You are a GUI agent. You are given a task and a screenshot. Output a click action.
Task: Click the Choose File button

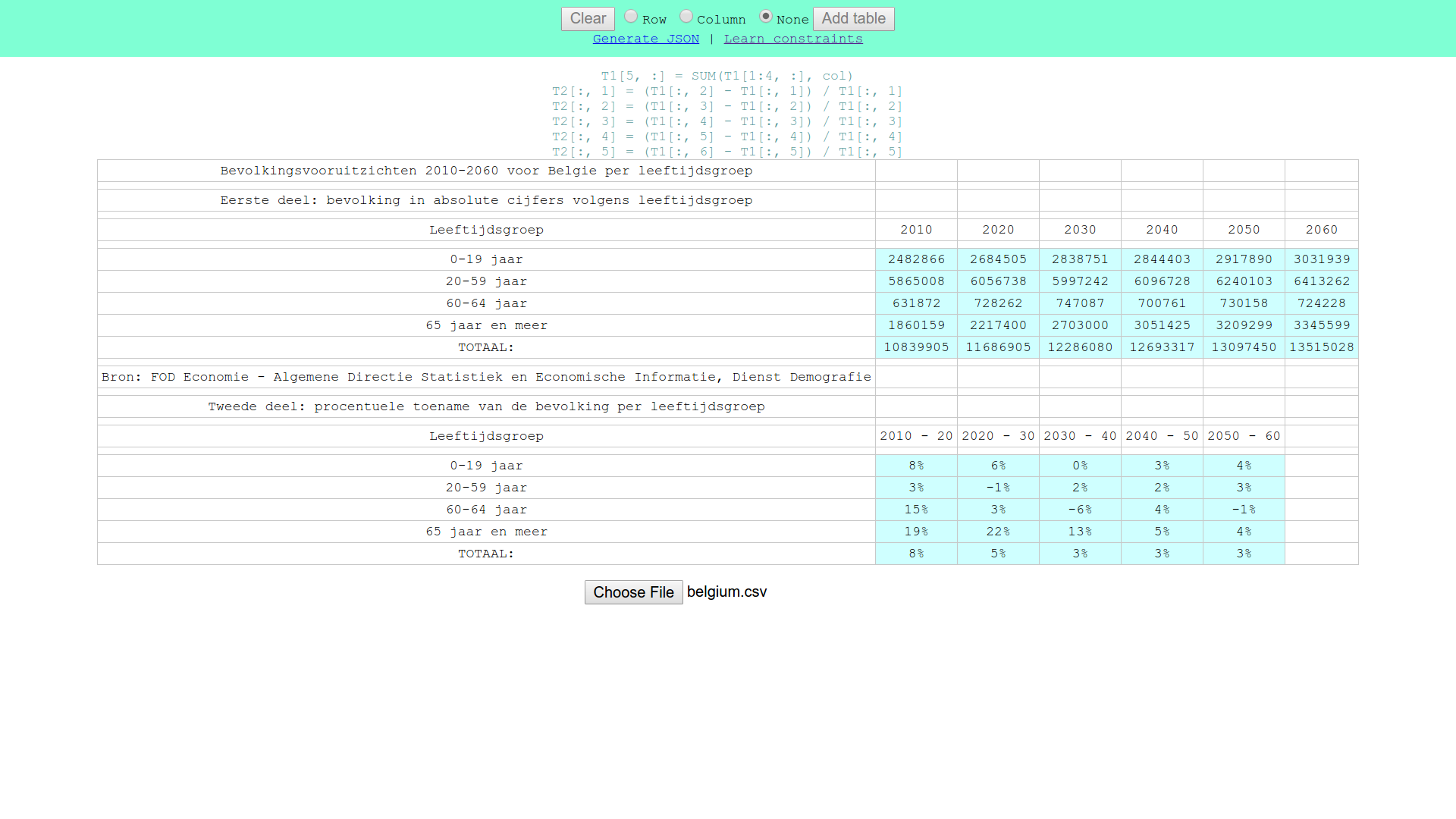(633, 592)
